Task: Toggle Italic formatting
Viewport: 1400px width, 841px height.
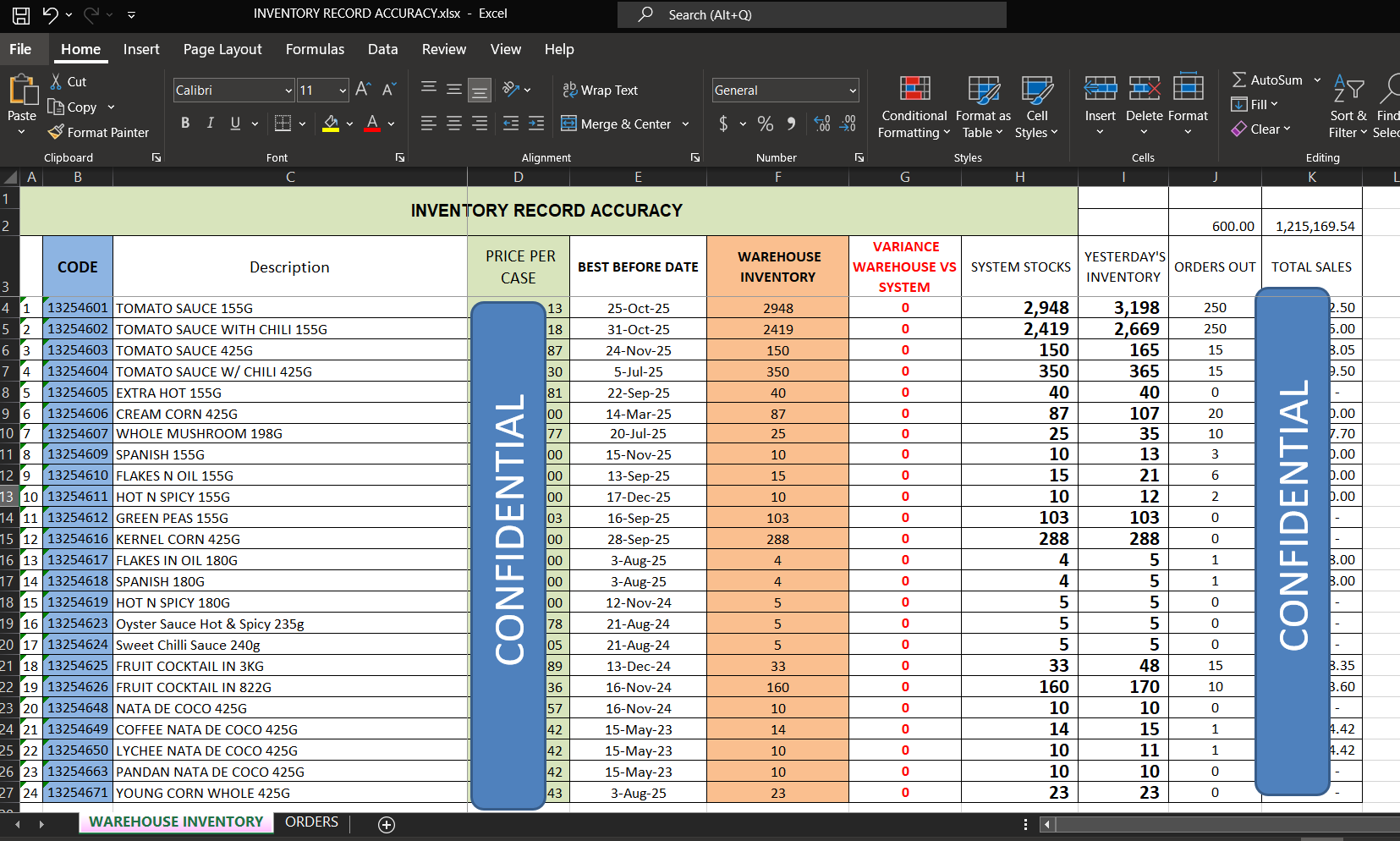Action: (210, 124)
